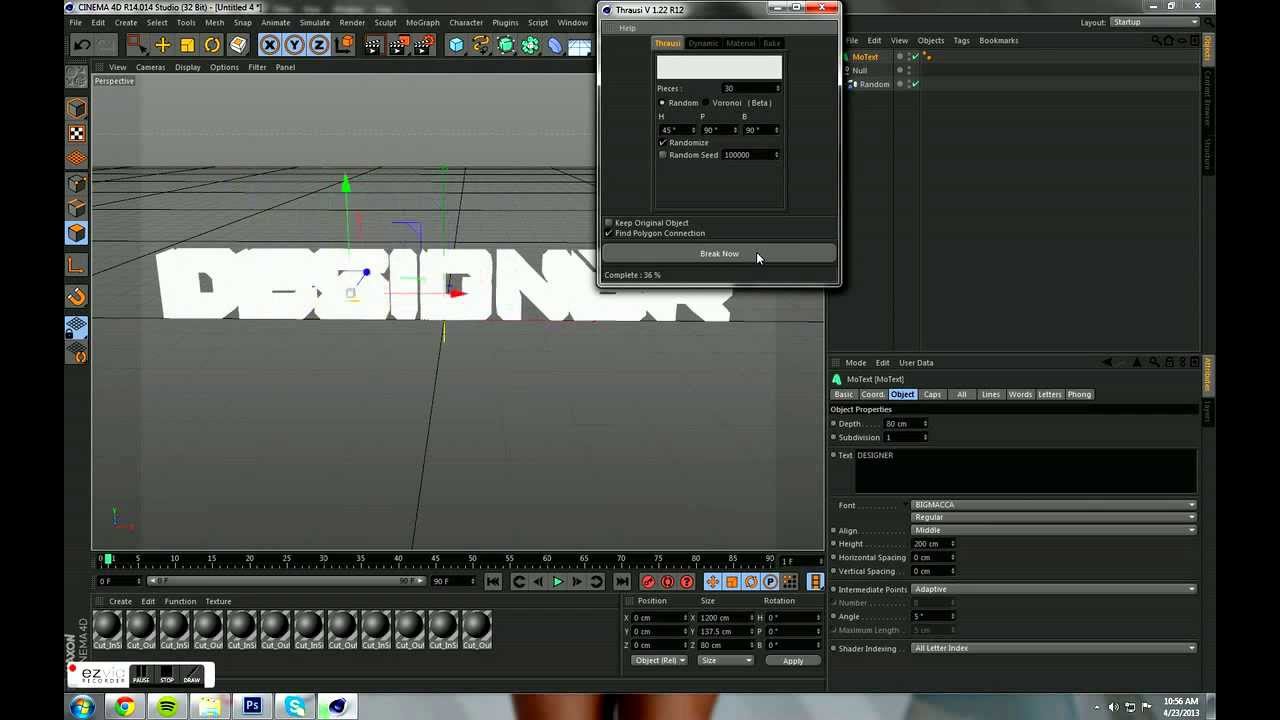Open the Size mode dropdown

[x=725, y=660]
